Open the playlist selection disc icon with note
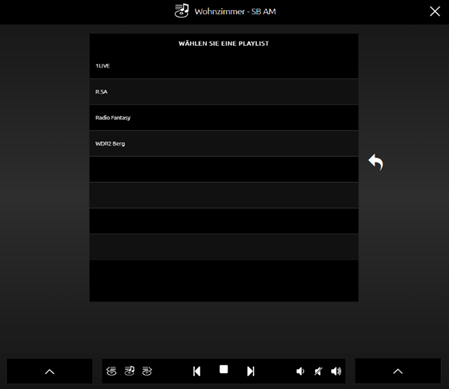 pyautogui.click(x=129, y=371)
